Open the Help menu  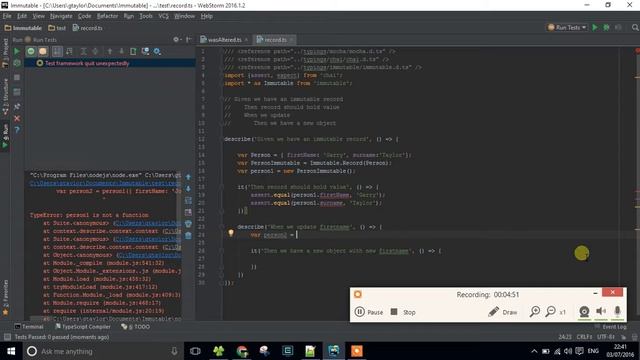pyautogui.click(x=207, y=16)
